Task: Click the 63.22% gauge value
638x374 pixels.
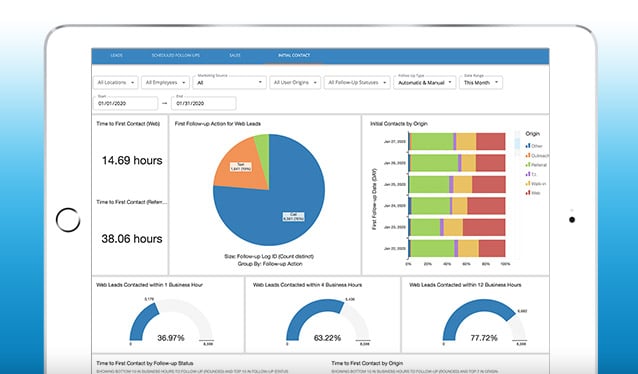Action: tap(328, 338)
